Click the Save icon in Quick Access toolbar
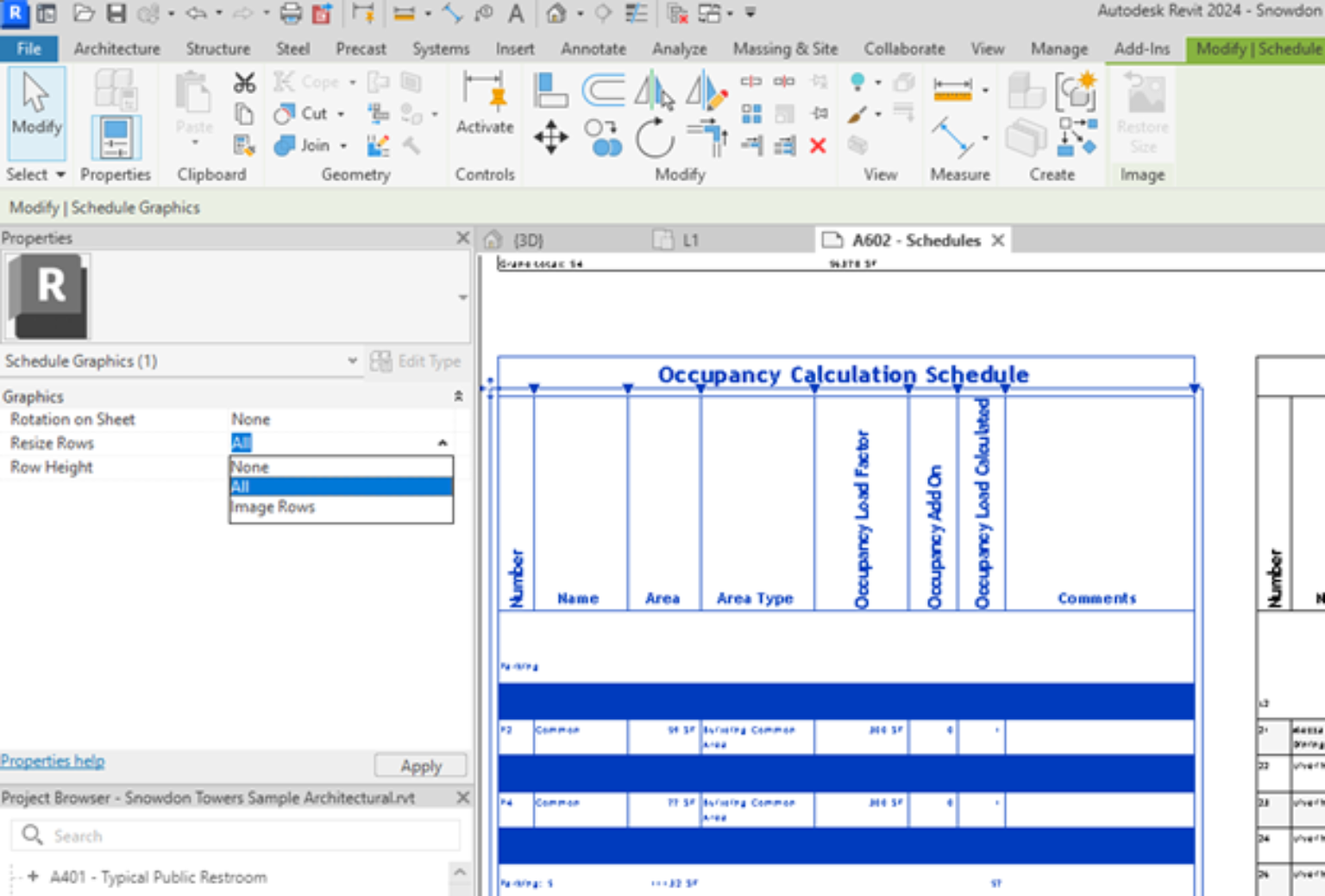Viewport: 1325px width, 896px height. click(118, 14)
